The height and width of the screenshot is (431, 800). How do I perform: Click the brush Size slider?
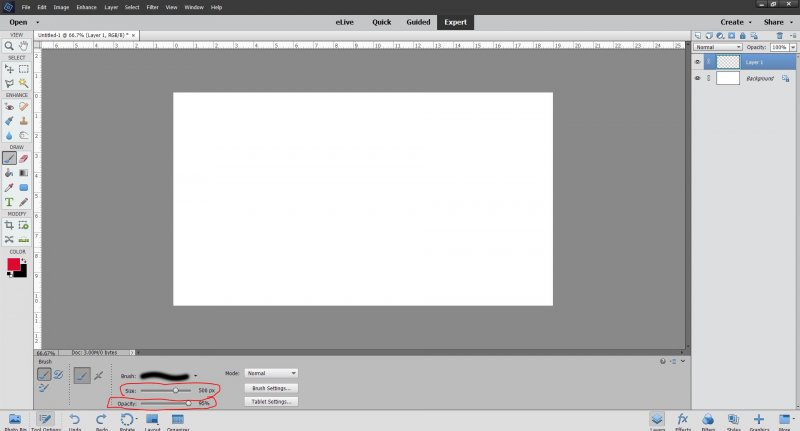point(166,390)
